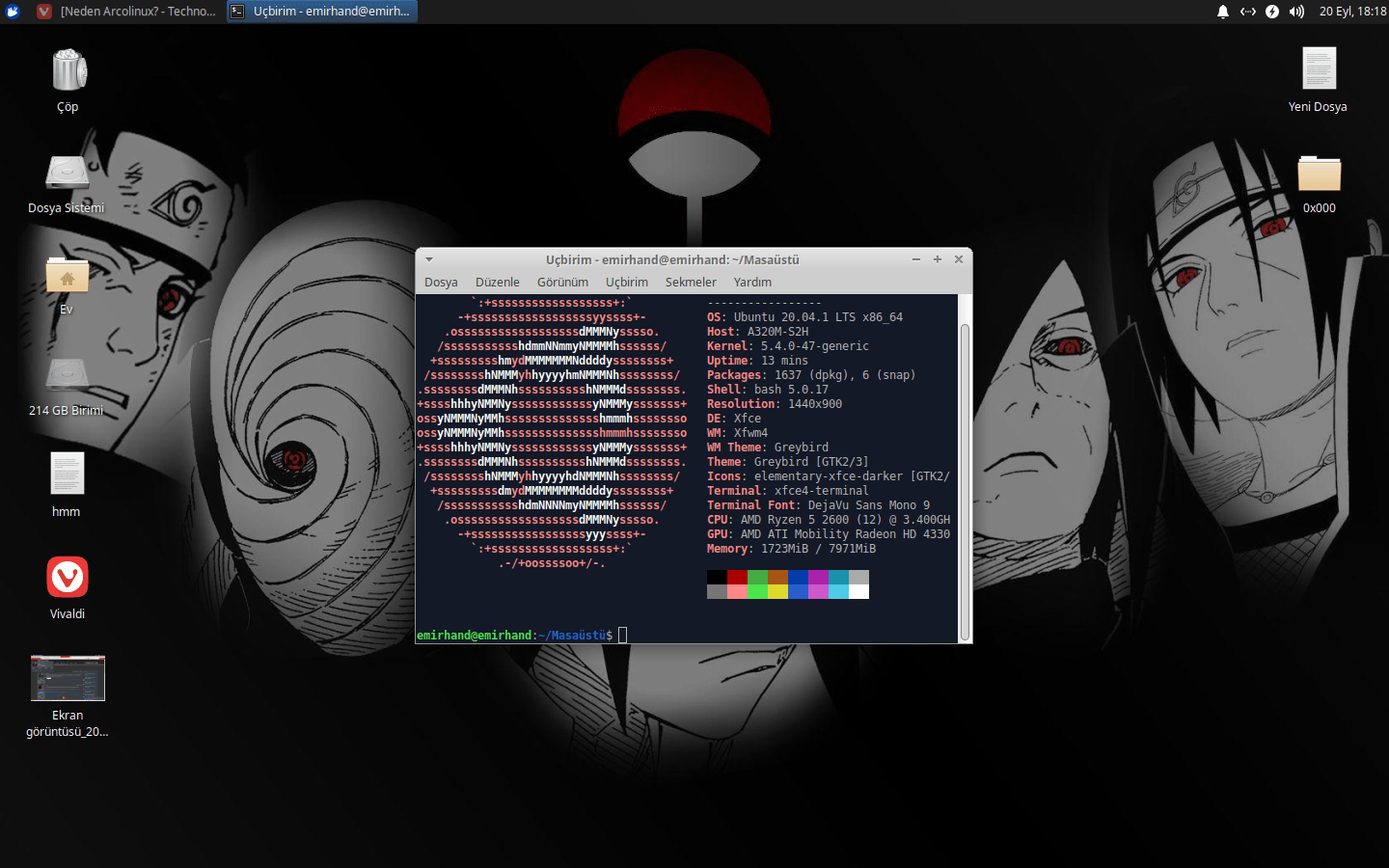Click the line "Packages: 1637 (dpkg), 6 (snap)"
The image size is (1389, 868).
pos(811,375)
